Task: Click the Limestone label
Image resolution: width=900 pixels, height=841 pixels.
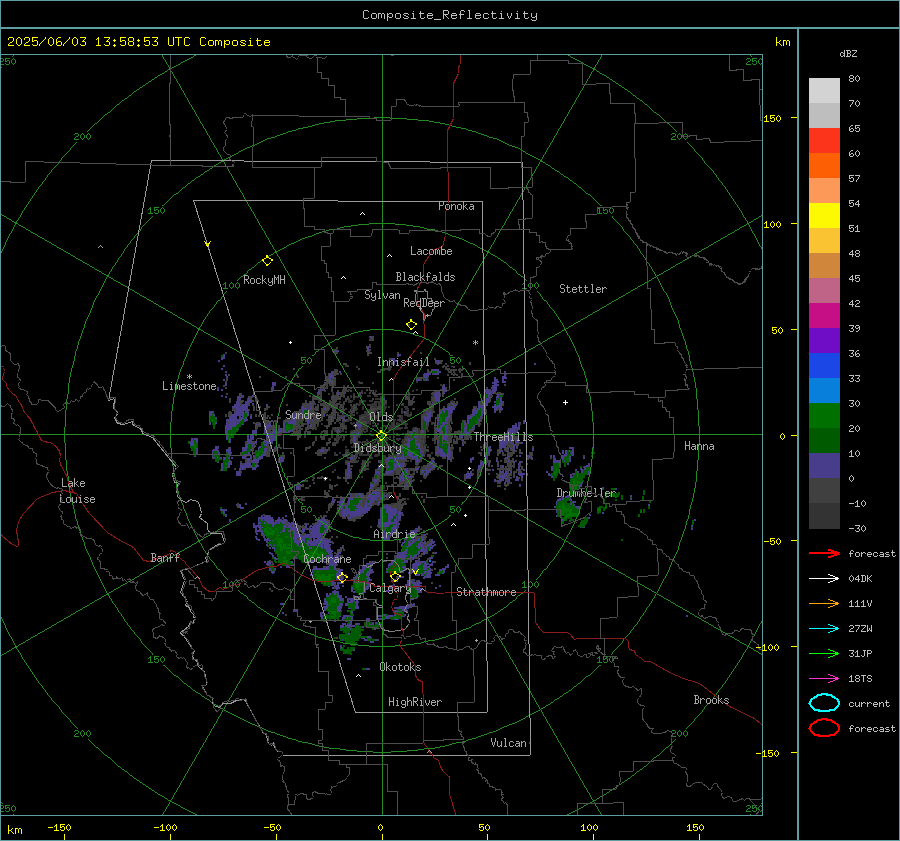Action: point(189,386)
